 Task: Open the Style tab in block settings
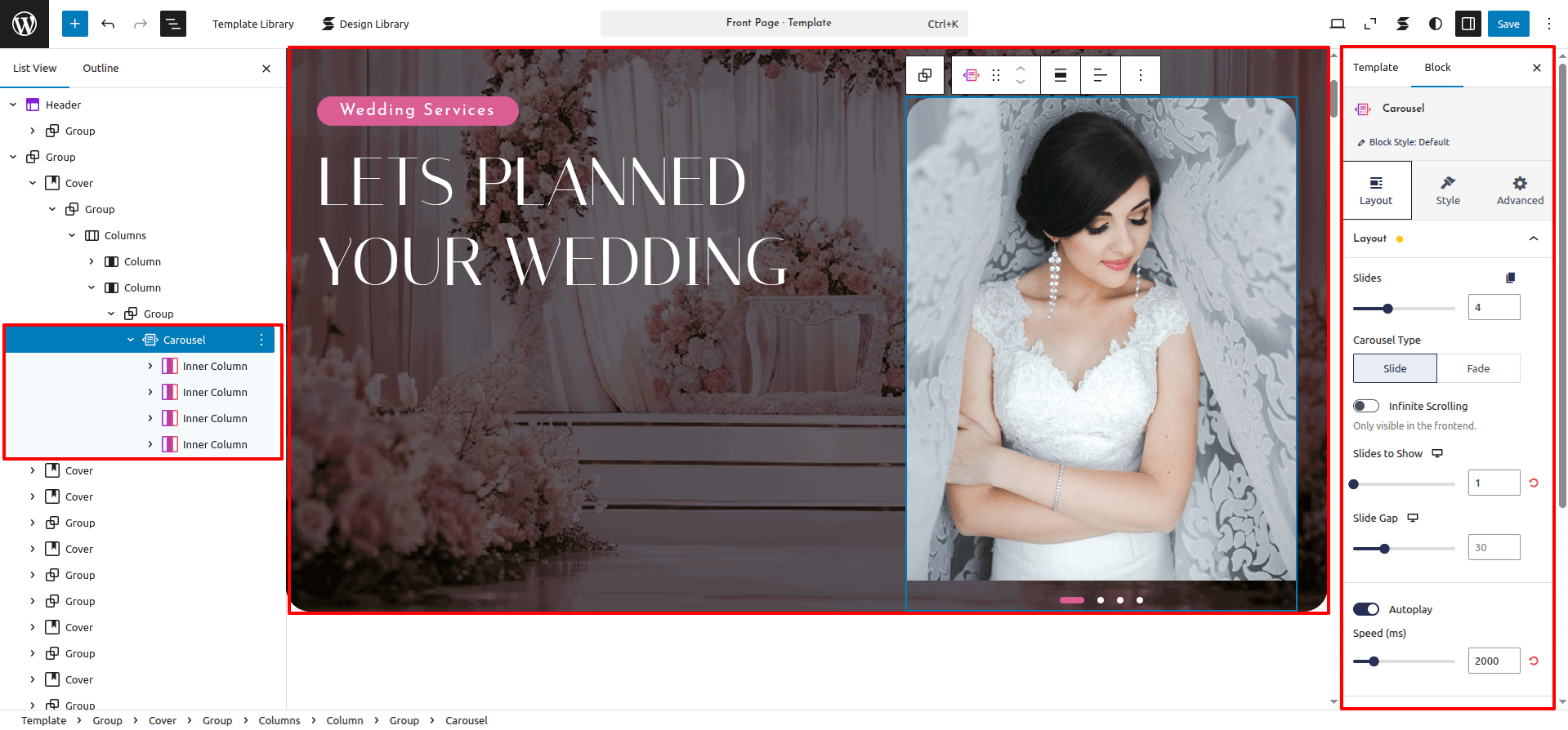[1447, 190]
